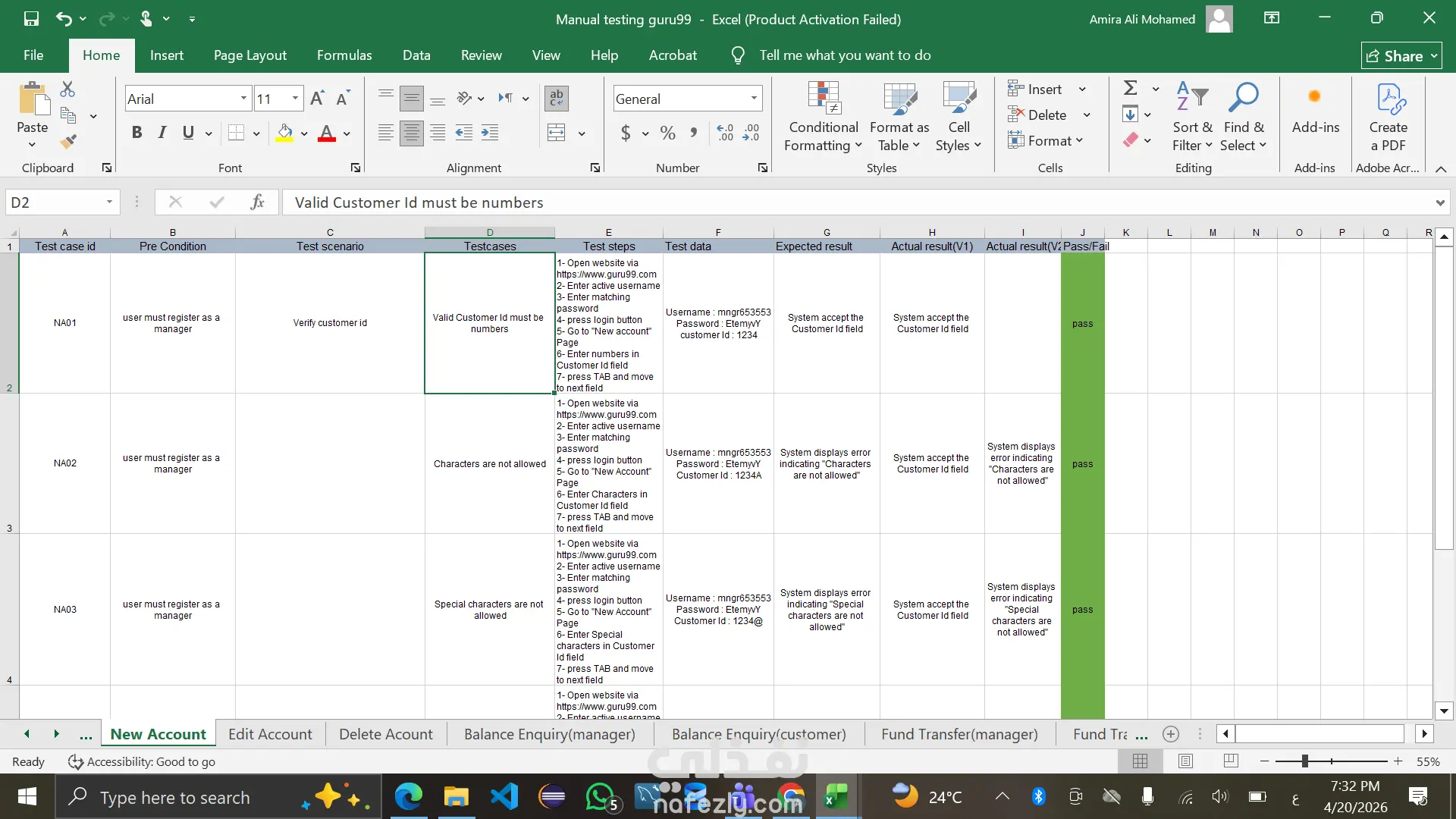This screenshot has width=1456, height=819.
Task: Cut selection with the scissors icon
Action: click(67, 89)
